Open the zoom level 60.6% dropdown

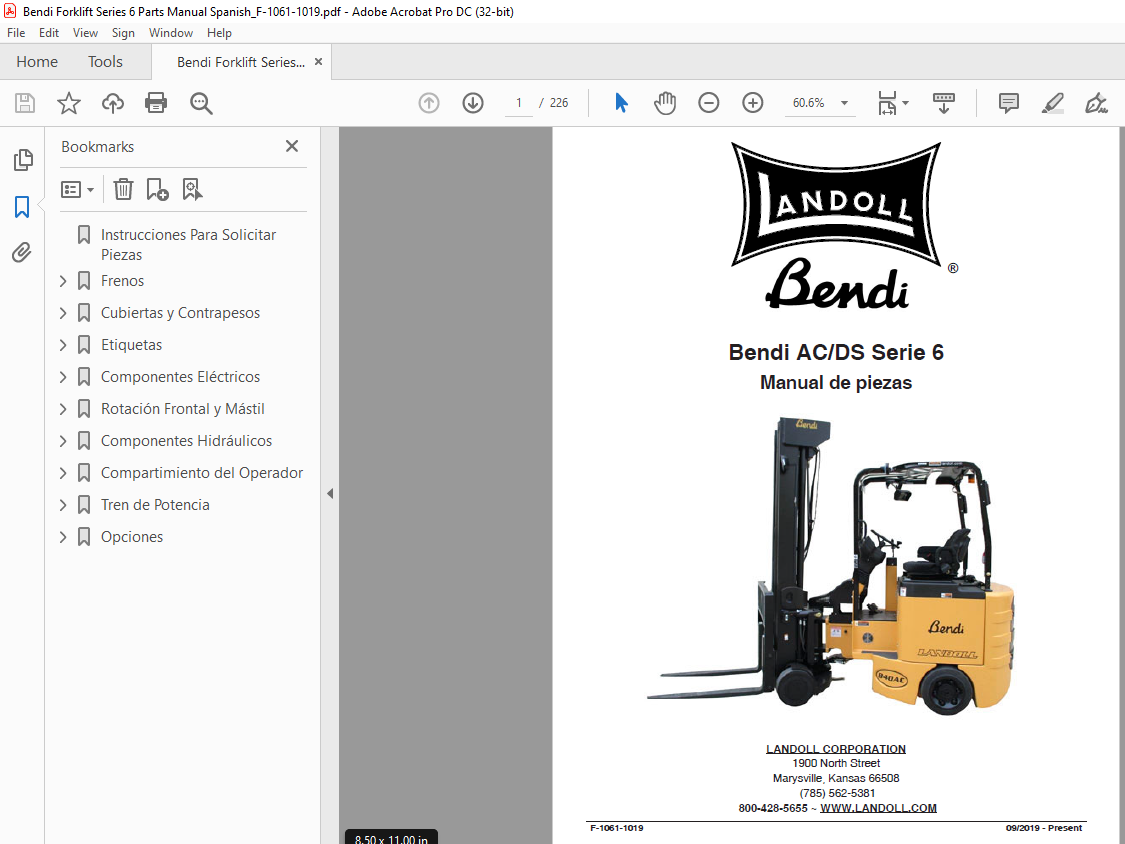(x=845, y=103)
